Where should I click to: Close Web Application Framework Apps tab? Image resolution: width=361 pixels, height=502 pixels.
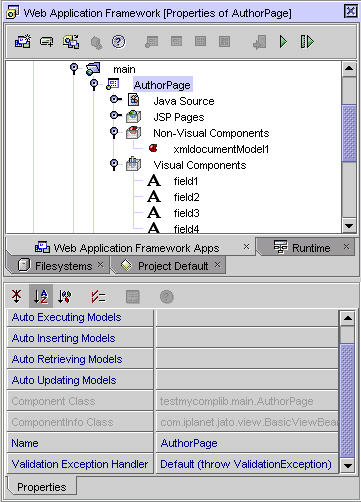pos(246,246)
